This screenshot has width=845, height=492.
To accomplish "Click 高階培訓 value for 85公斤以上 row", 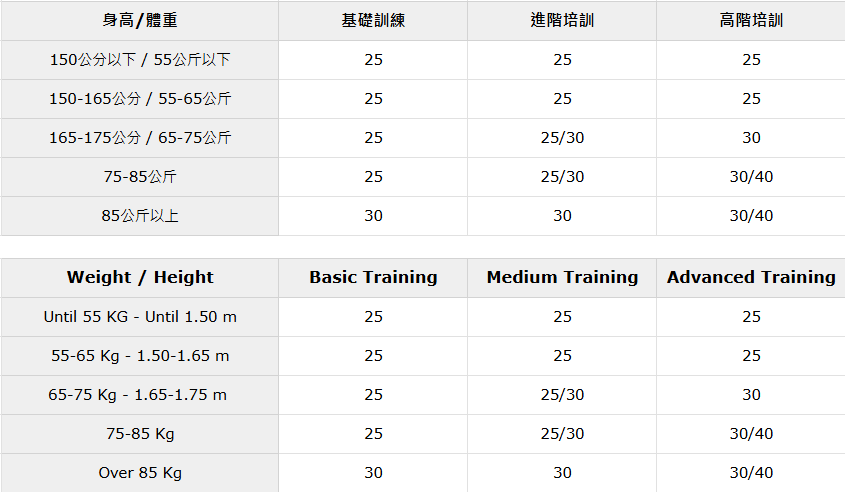I will pos(751,216).
